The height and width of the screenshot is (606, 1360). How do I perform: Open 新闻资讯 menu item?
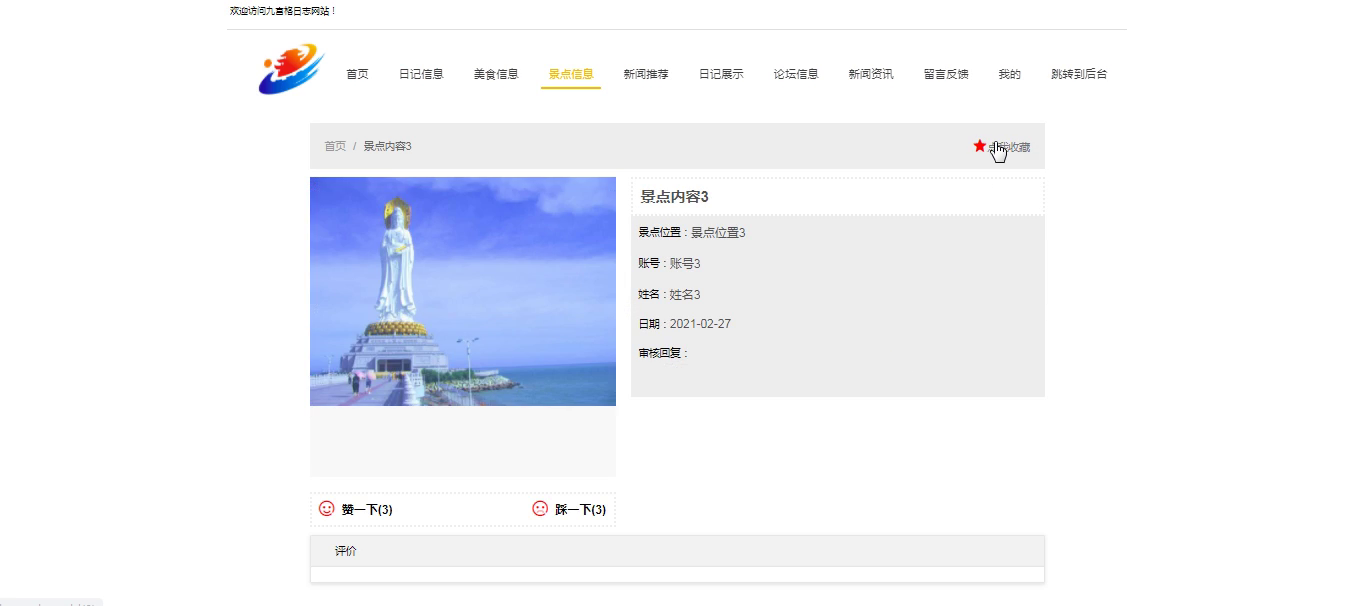(x=871, y=74)
